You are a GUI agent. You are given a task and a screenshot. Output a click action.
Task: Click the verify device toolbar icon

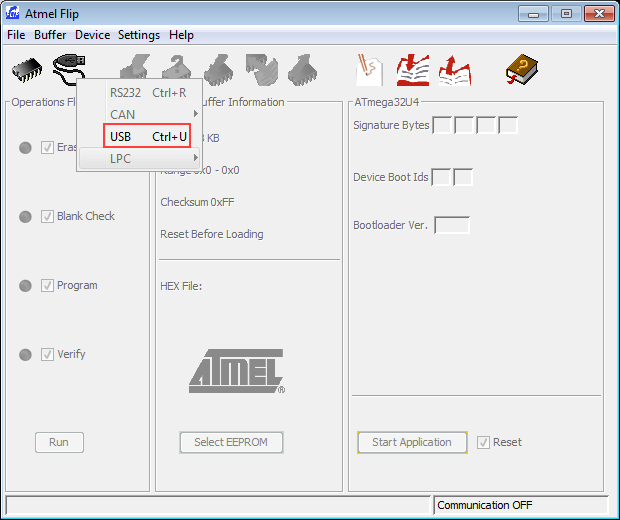[261, 70]
